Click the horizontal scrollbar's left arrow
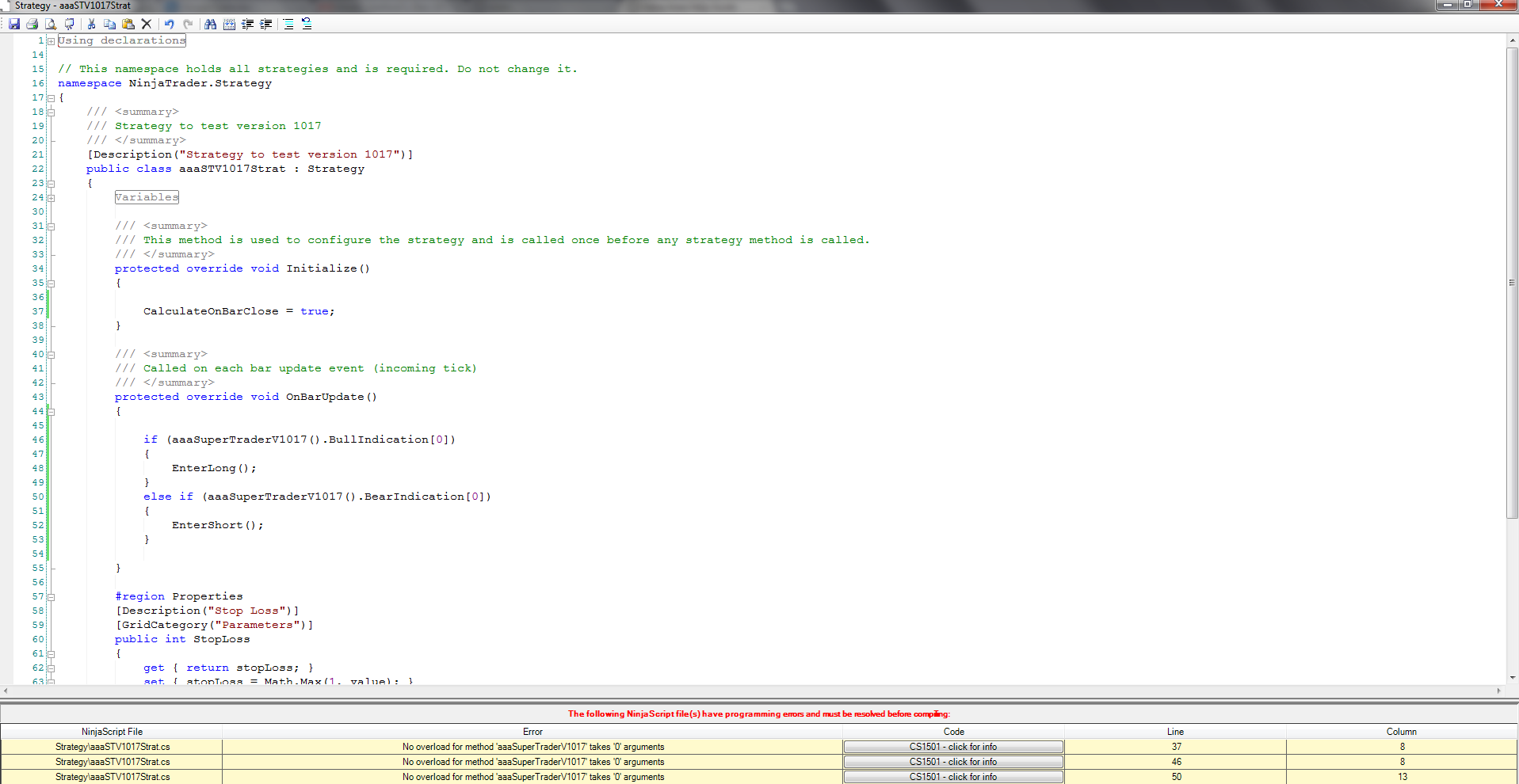Viewport: 1519px width, 784px height. 6,691
